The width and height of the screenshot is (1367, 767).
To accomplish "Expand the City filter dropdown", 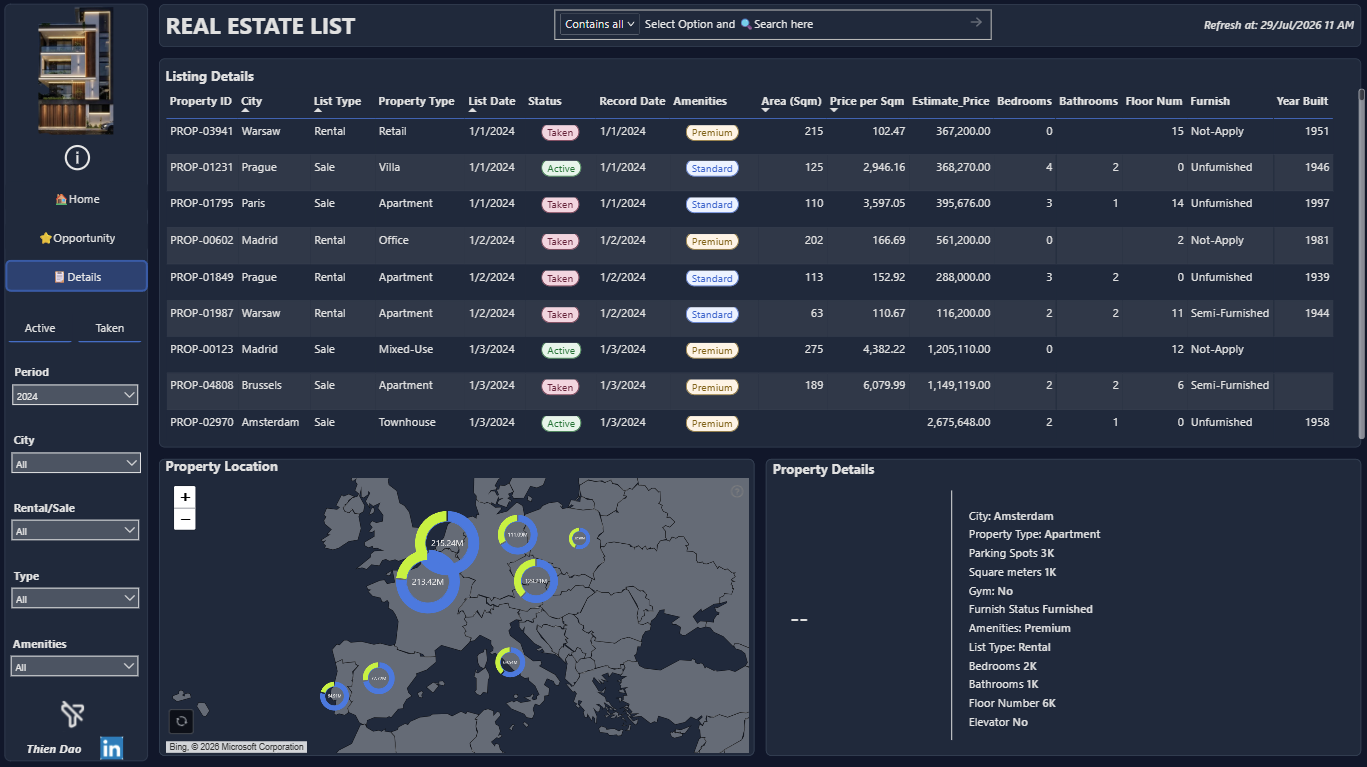I will pos(76,464).
